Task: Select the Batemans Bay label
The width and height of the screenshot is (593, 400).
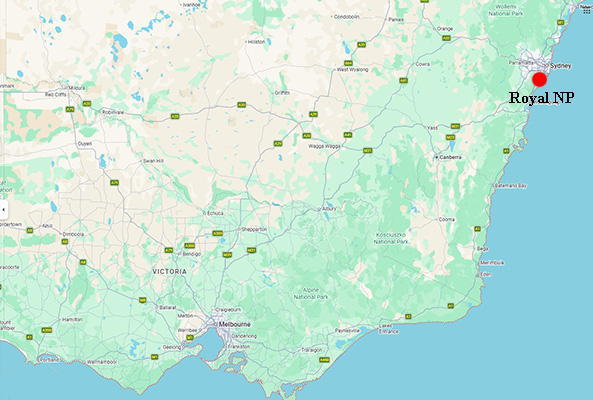Action: click(511, 186)
